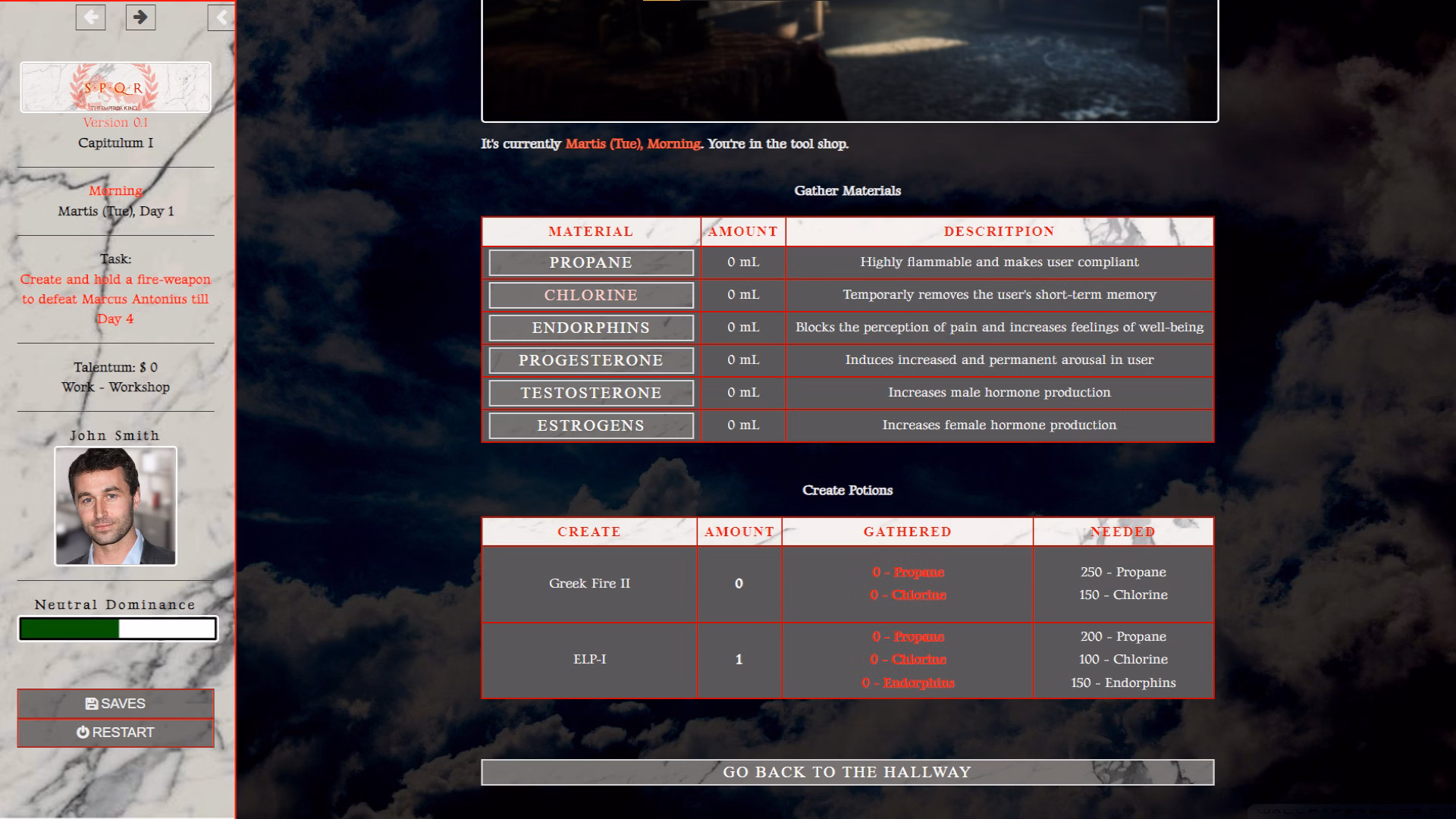Collapse the sidebar with the toggle arrow
The height and width of the screenshot is (819, 1456).
point(221,17)
